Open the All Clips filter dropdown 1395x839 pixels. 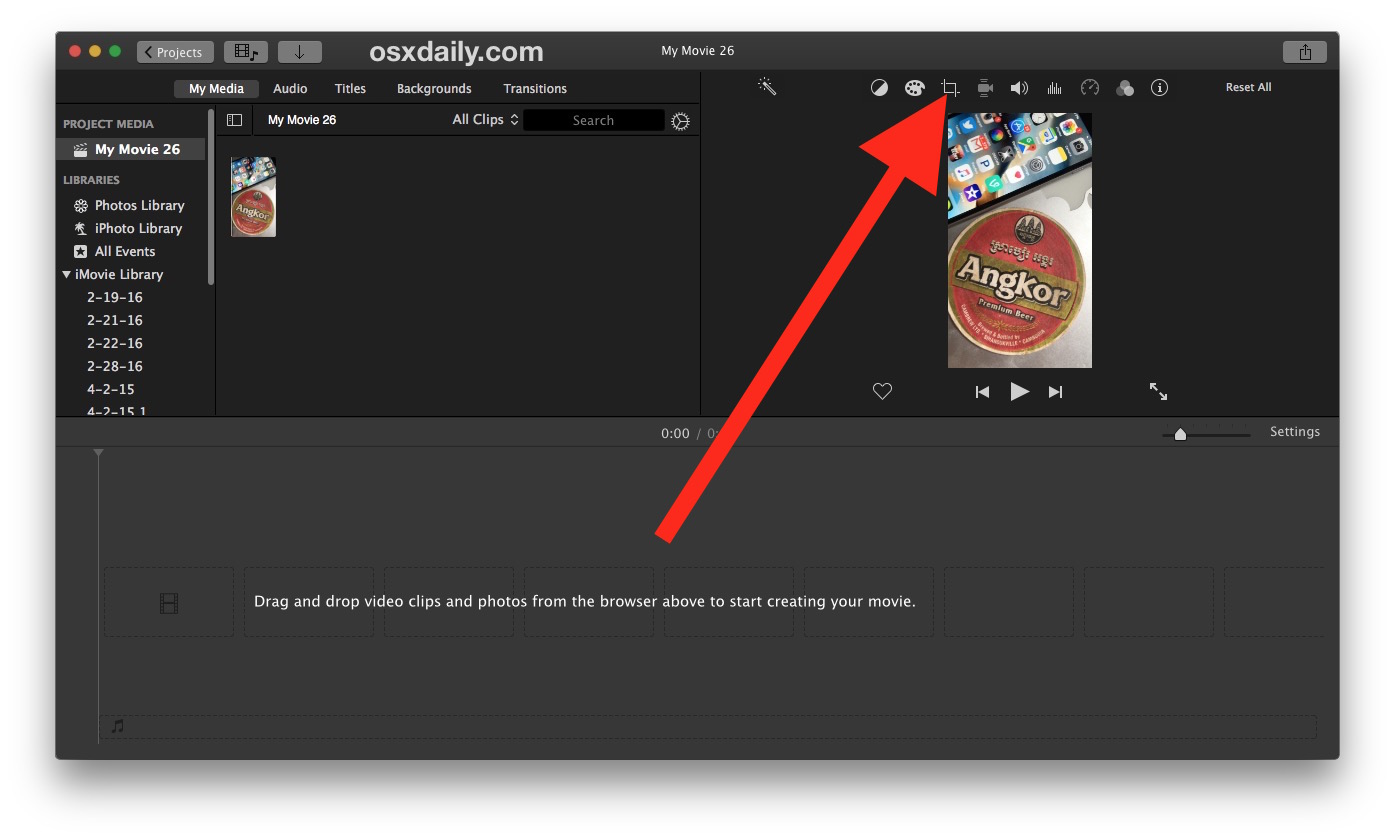[x=485, y=120]
